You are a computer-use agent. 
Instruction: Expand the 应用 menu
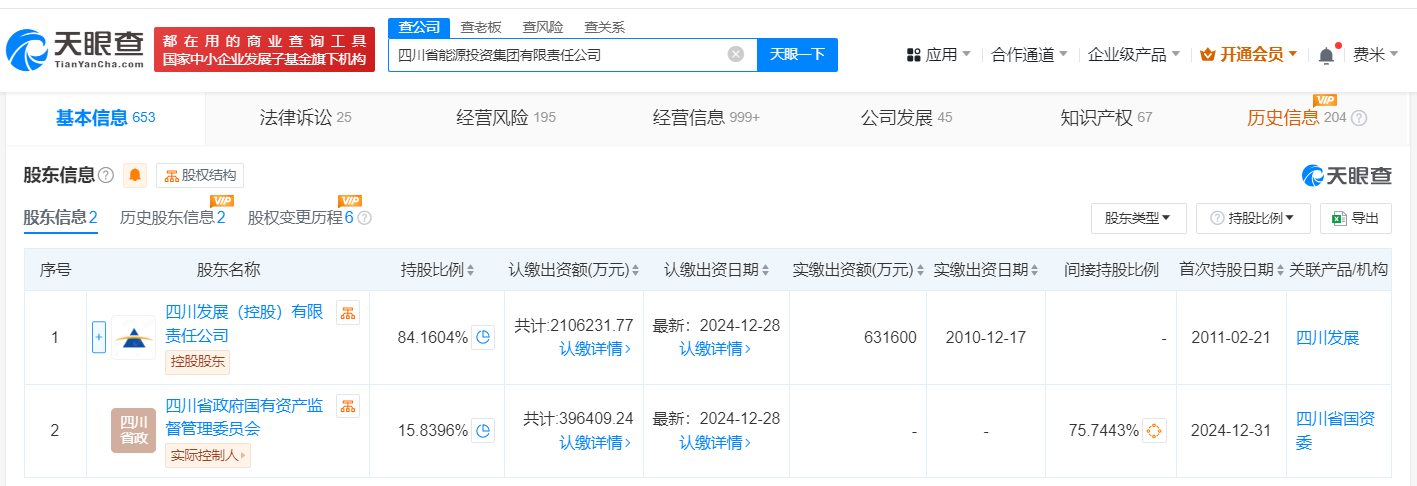click(x=939, y=55)
